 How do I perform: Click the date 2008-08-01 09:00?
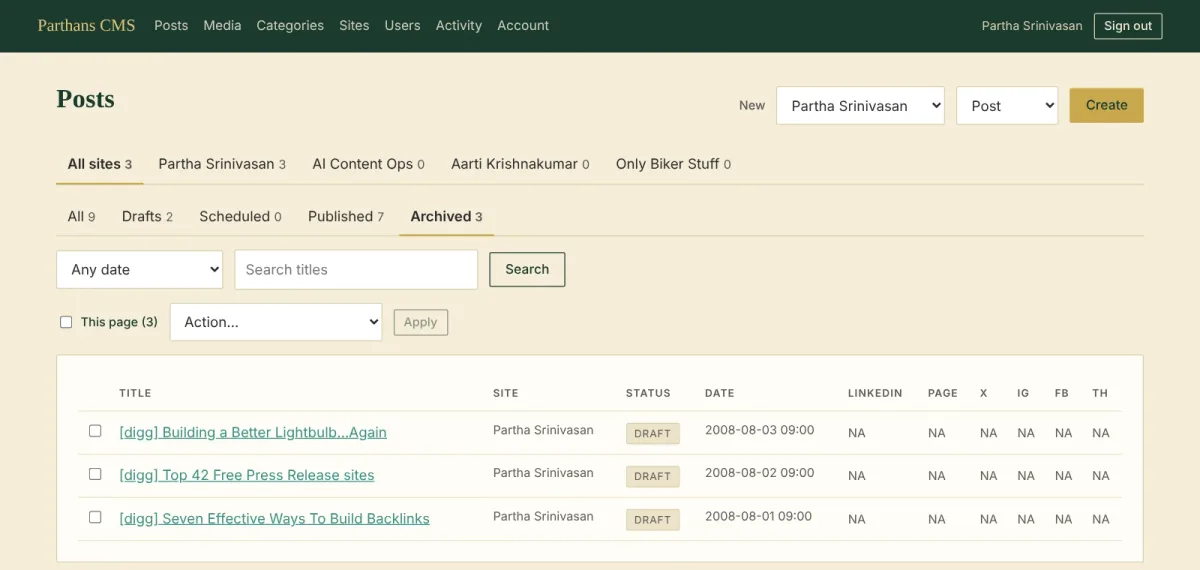point(759,516)
